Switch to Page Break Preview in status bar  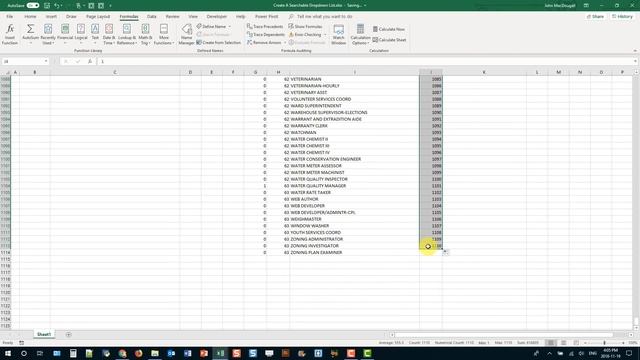click(x=576, y=343)
